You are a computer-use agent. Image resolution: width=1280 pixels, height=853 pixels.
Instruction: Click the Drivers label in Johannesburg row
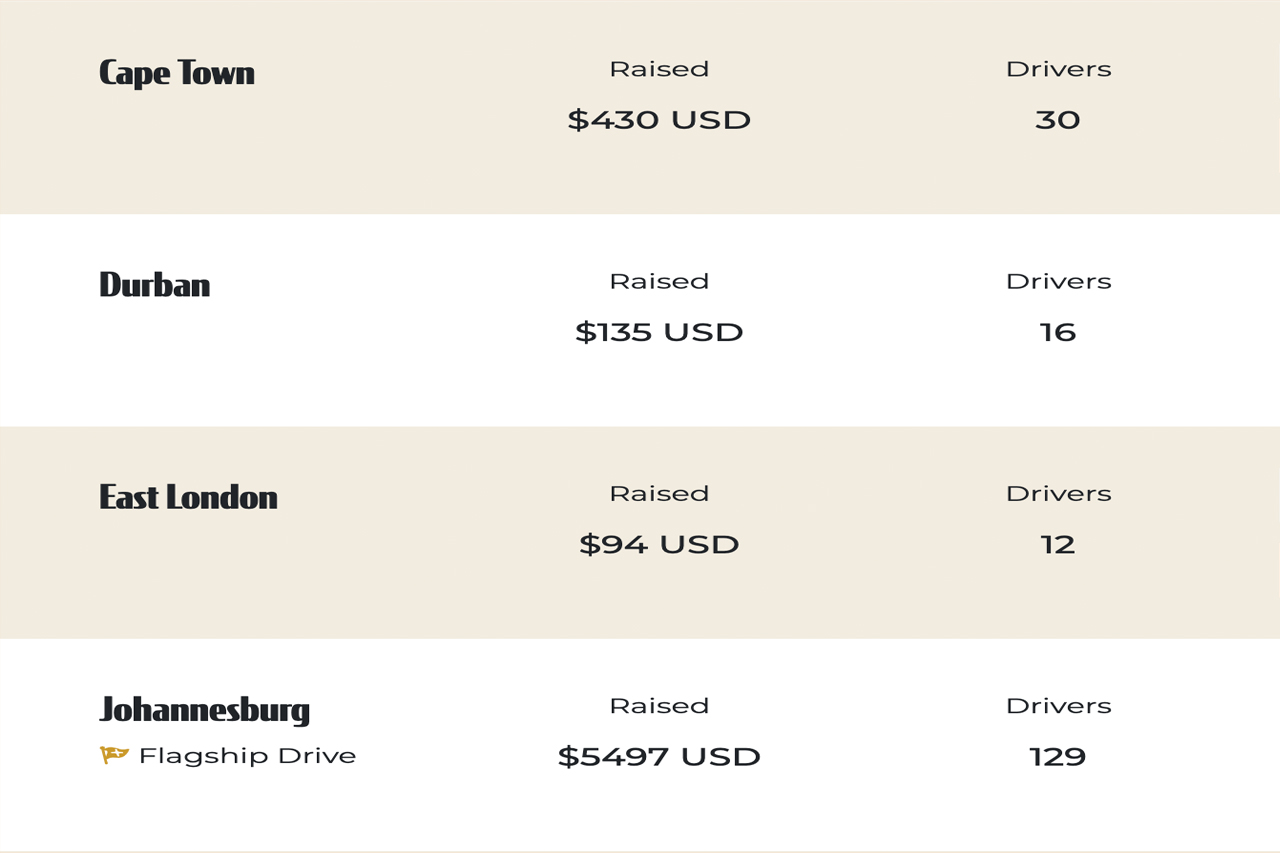pyautogui.click(x=1058, y=706)
